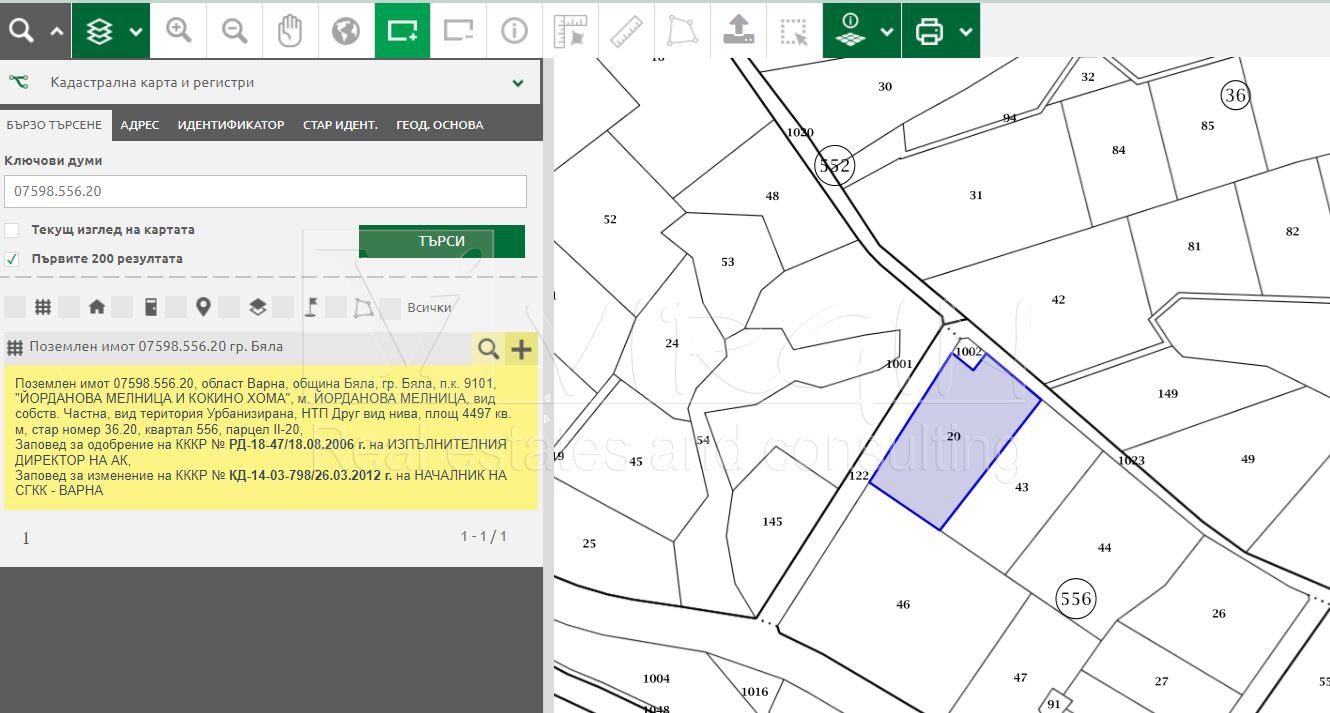Viewport: 1330px width, 713px height.
Task: Activate the info identify tool
Action: (x=514, y=30)
